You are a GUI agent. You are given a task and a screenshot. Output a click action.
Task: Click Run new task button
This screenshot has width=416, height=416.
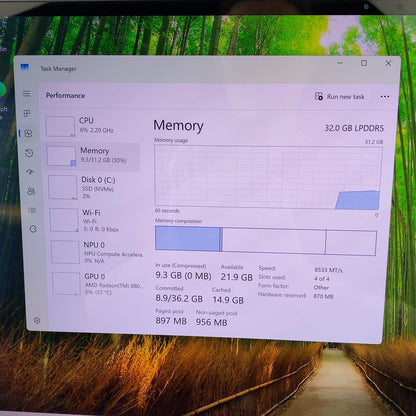click(x=340, y=97)
